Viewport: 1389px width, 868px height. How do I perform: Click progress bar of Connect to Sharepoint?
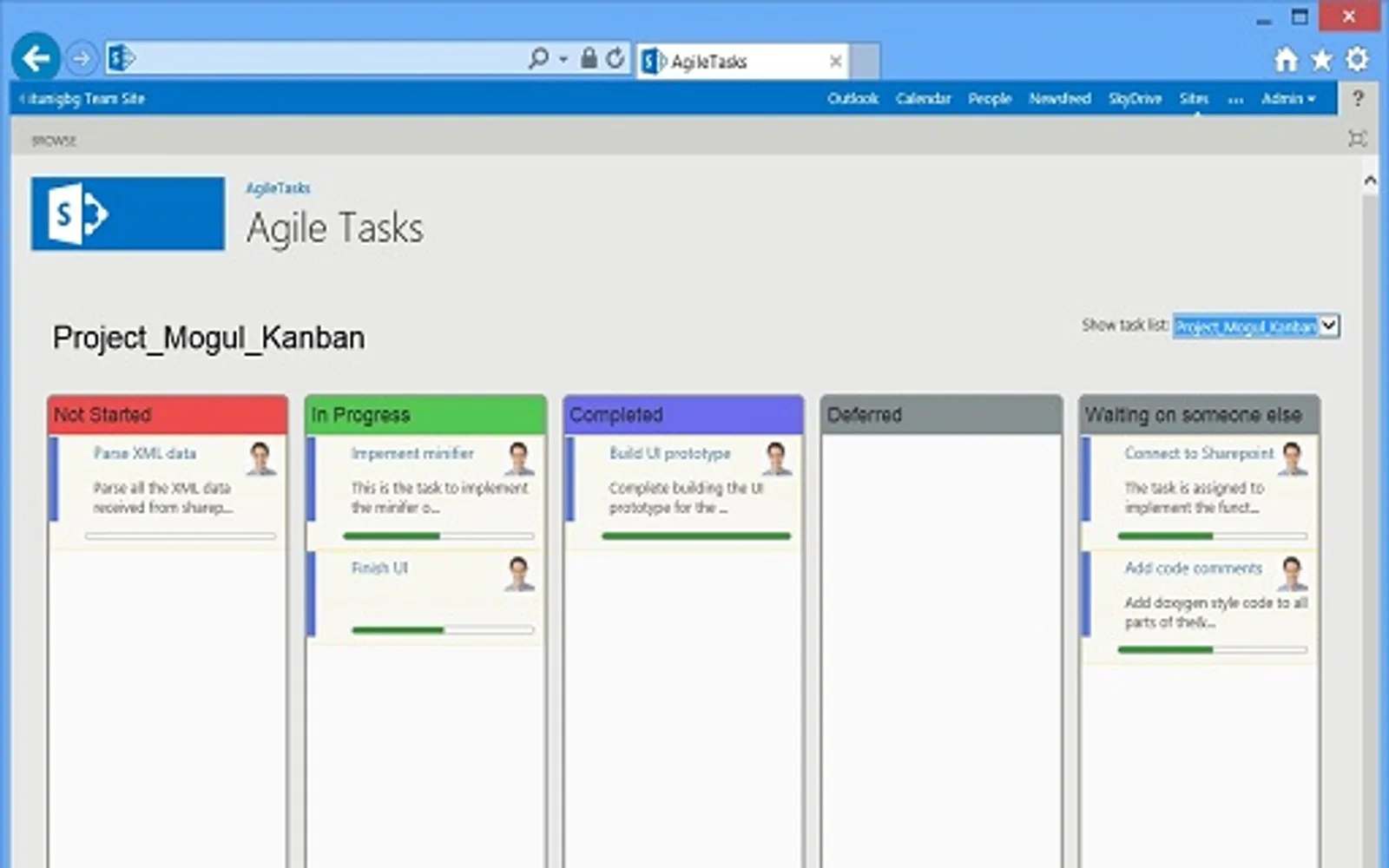pos(1212,536)
